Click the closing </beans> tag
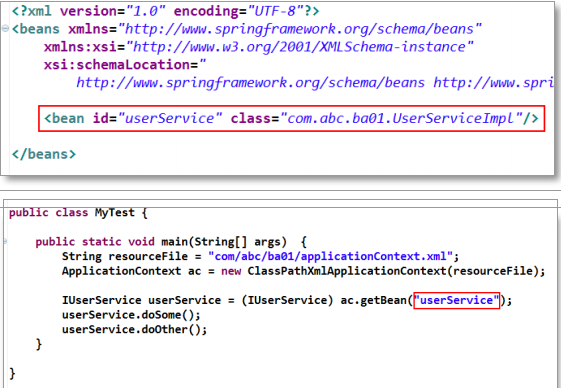Viewport: 561px width, 388px height. coord(44,154)
